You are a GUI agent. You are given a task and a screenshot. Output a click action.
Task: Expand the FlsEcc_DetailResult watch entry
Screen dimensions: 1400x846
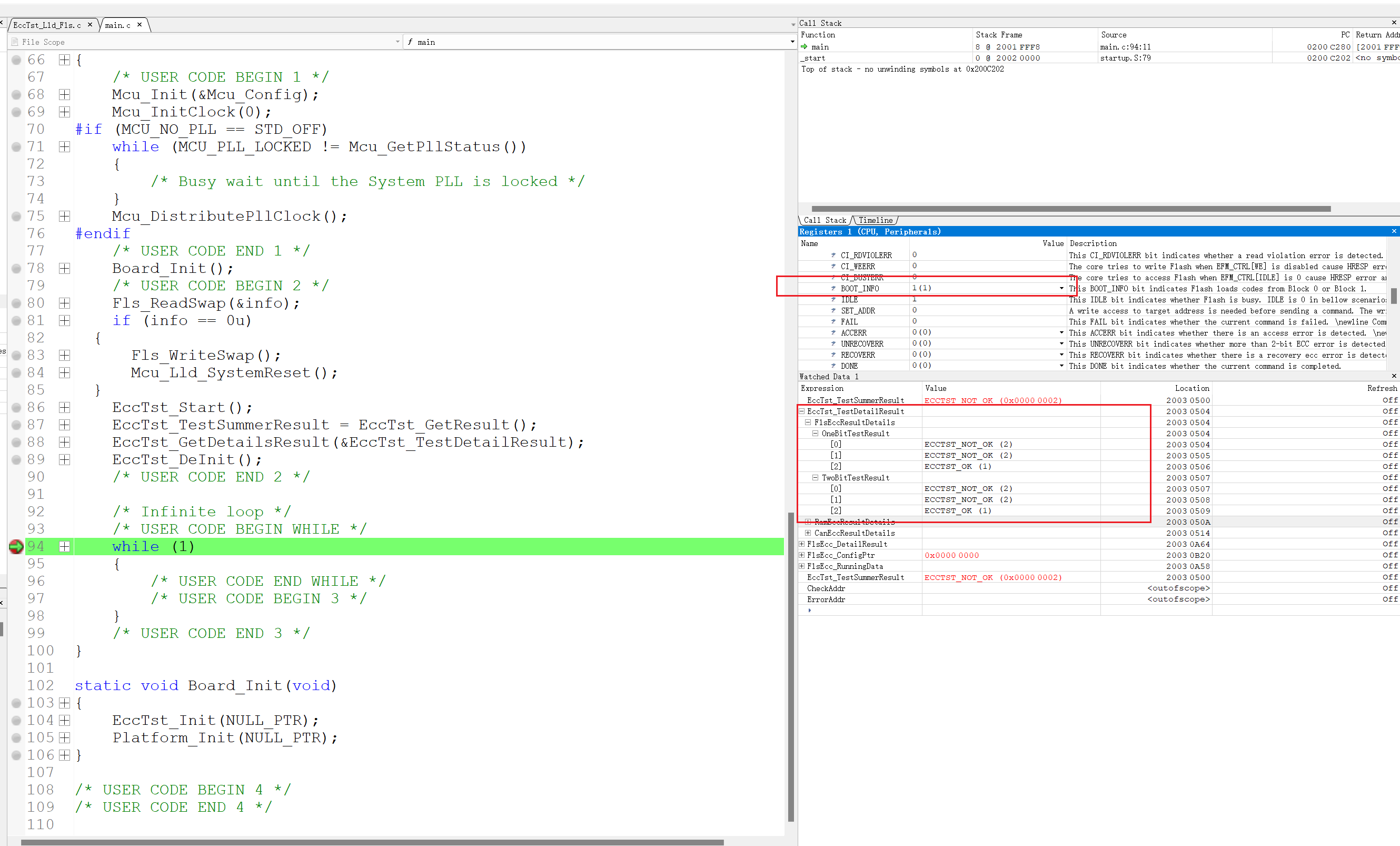(x=802, y=544)
